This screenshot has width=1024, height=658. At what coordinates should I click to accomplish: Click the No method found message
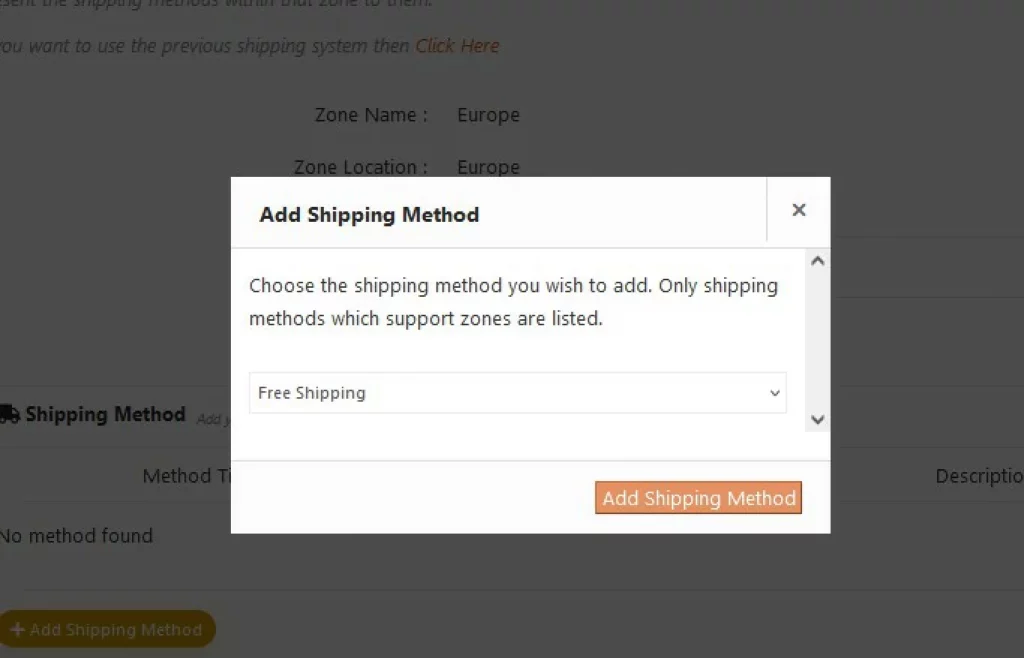click(x=77, y=536)
